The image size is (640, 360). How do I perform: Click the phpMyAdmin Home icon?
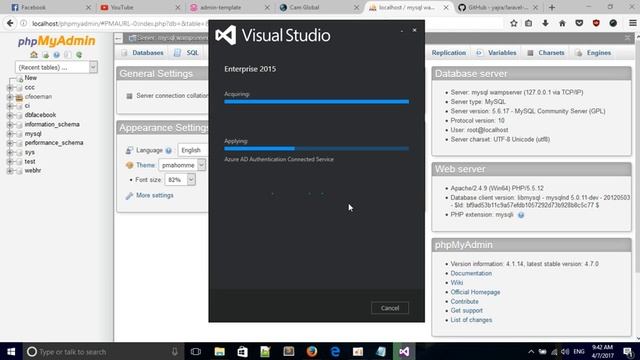(34, 54)
